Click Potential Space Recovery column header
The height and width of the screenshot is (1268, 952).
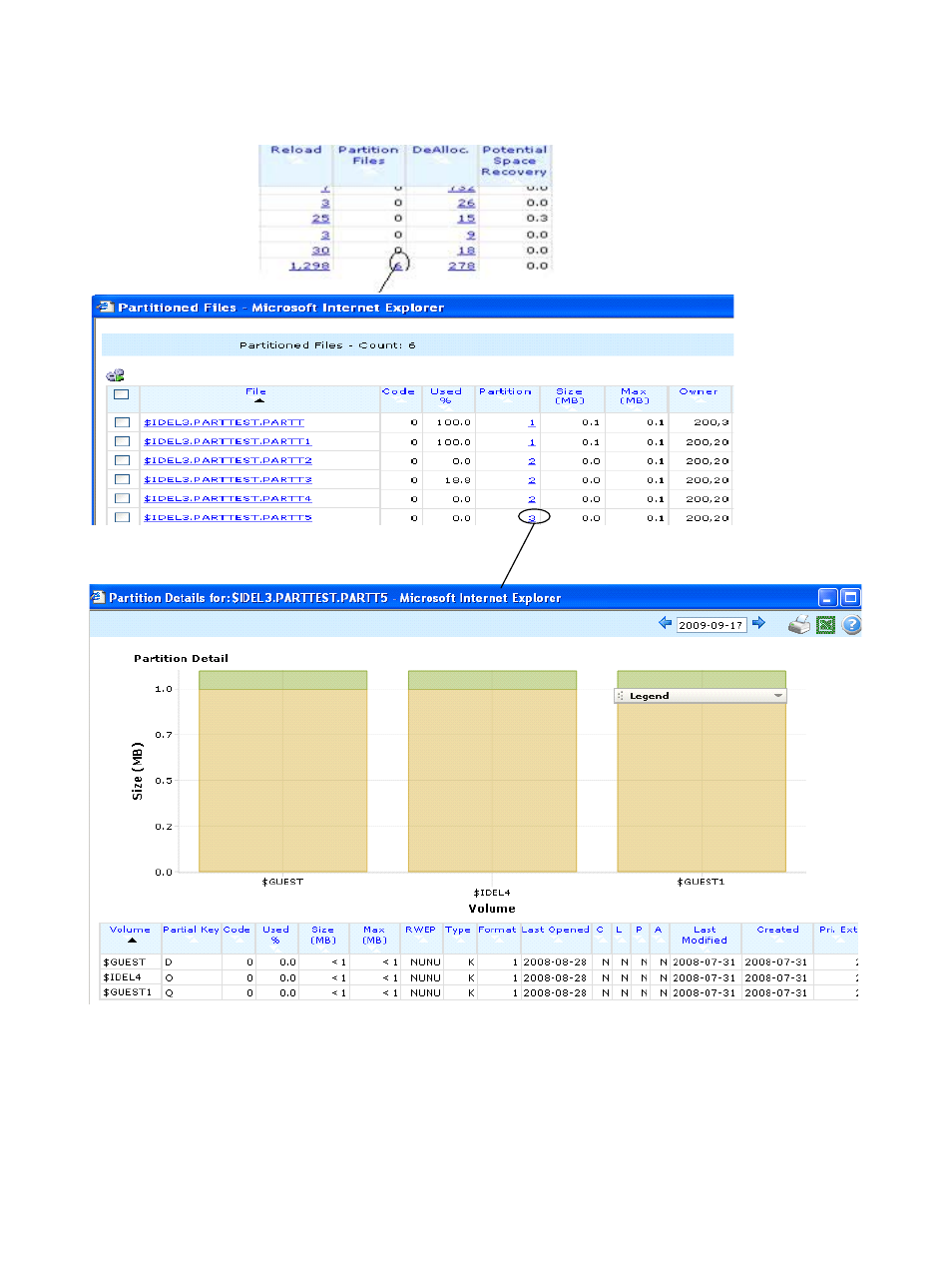tap(514, 161)
